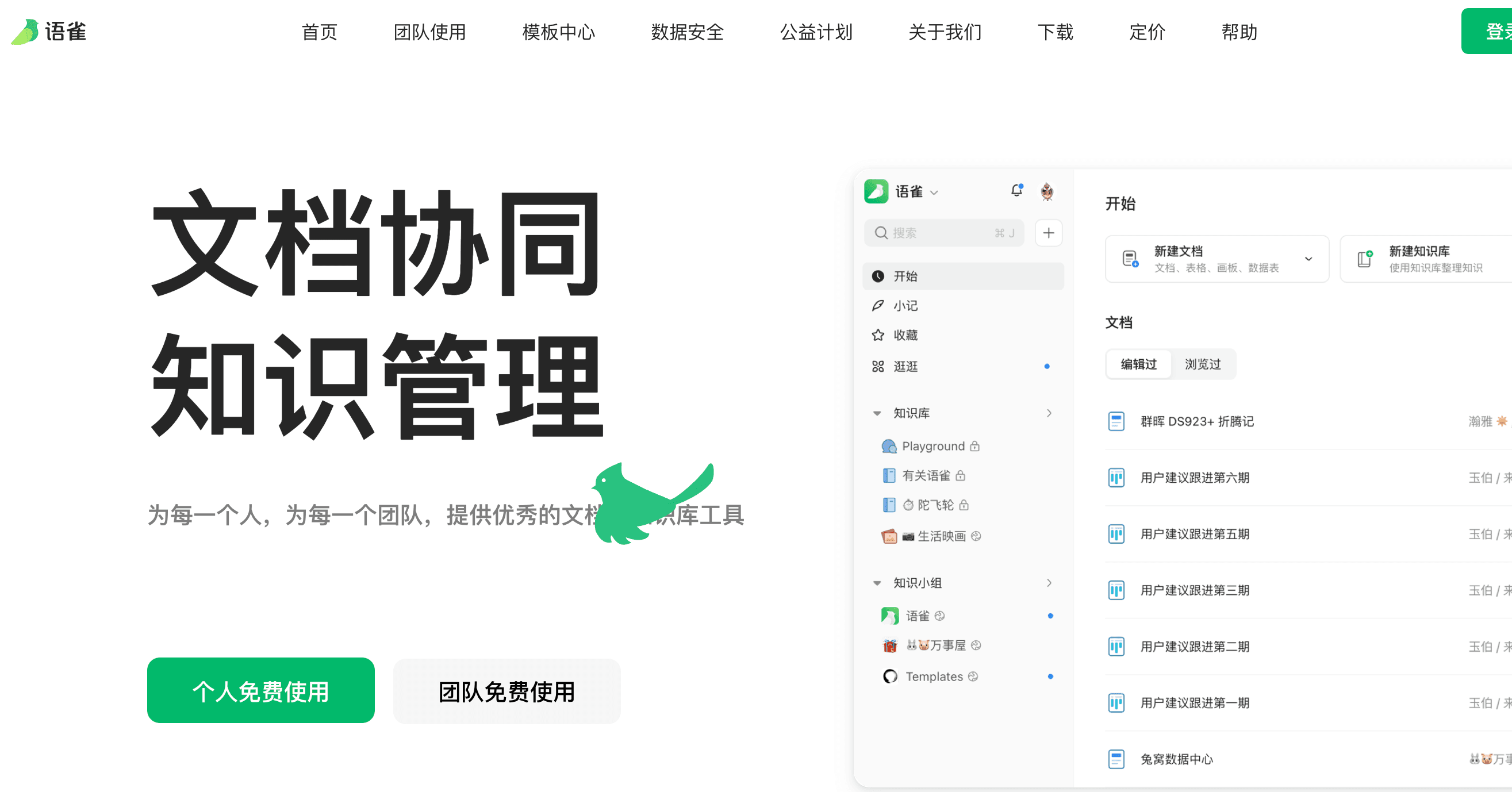Image resolution: width=1512 pixels, height=792 pixels.
Task: Open 模板中心 in the top navigation
Action: tap(558, 32)
